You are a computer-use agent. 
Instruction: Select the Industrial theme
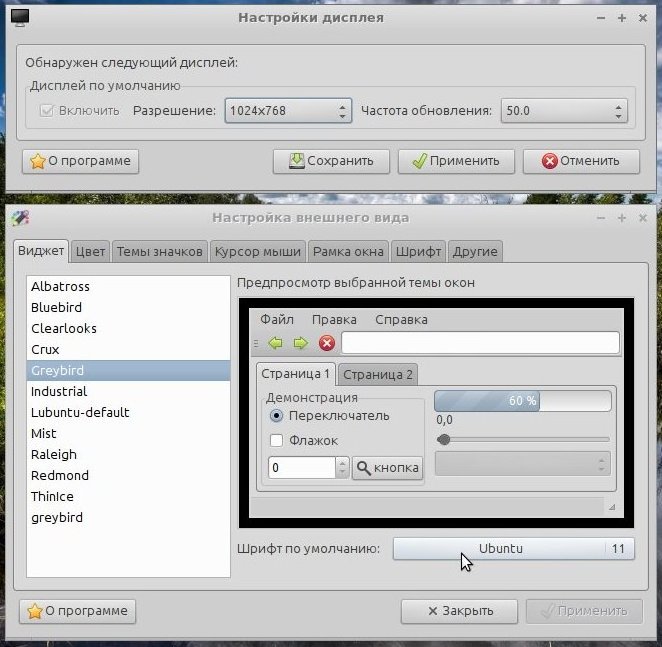coord(128,391)
